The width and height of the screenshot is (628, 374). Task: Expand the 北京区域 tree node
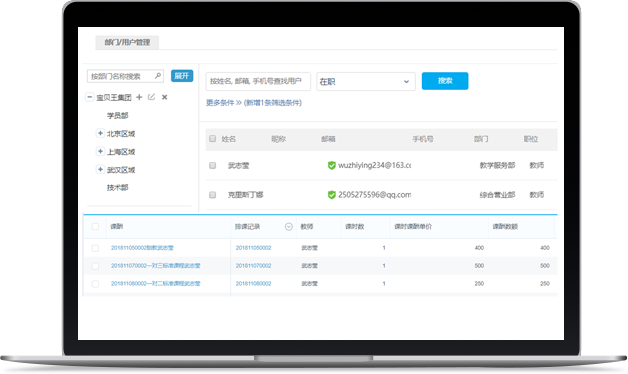coord(100,133)
